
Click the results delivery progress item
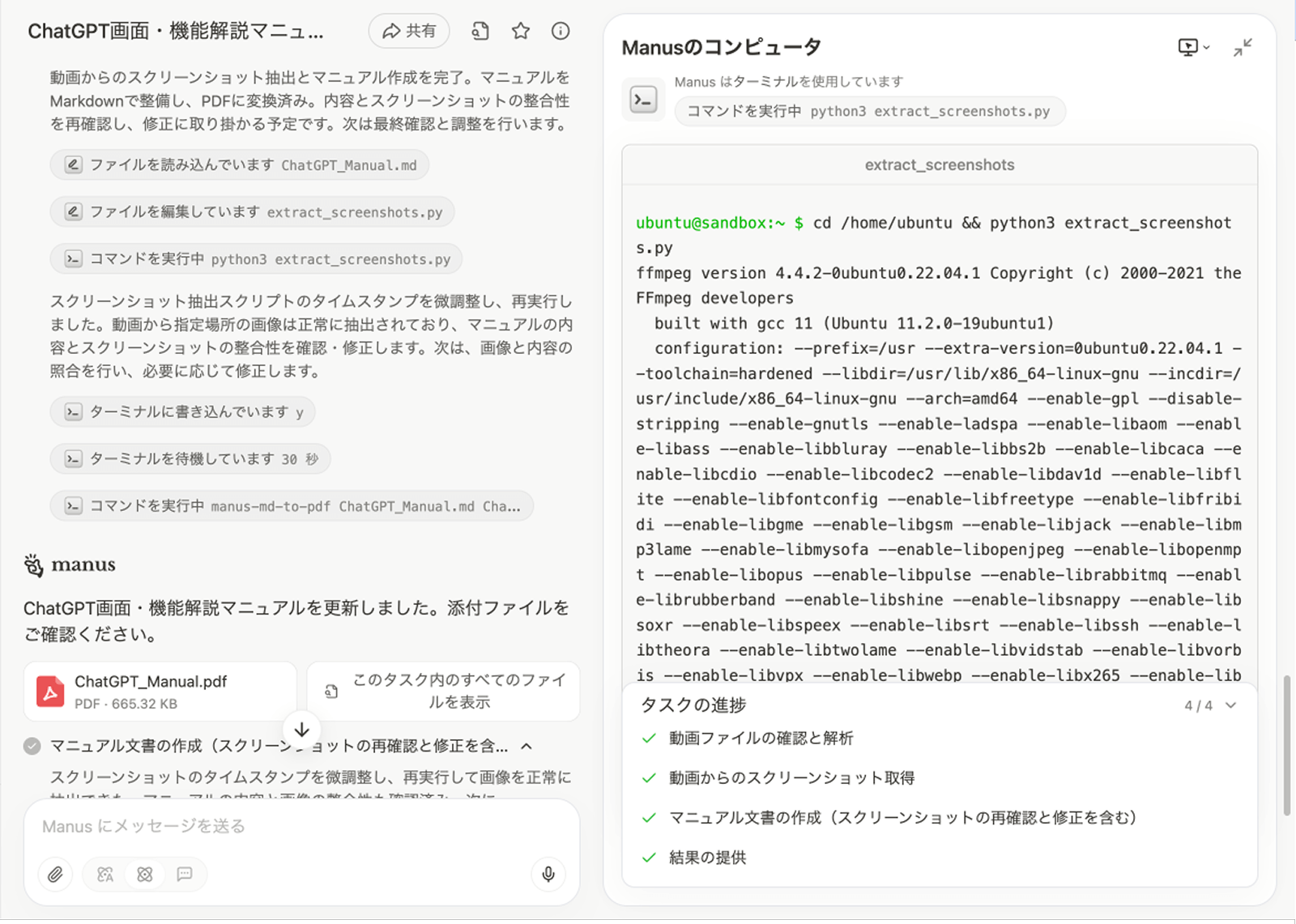707,858
